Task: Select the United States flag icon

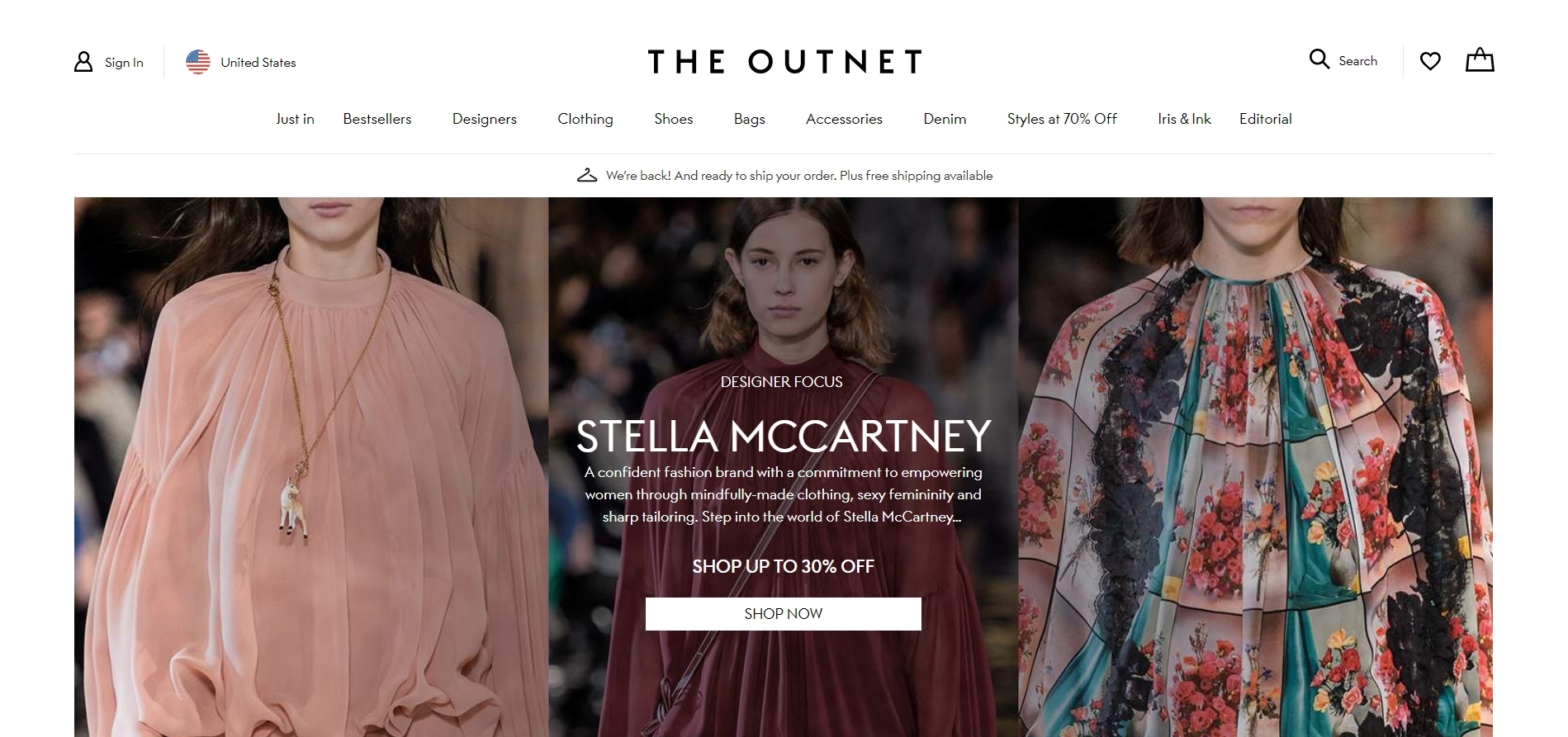Action: tap(198, 62)
